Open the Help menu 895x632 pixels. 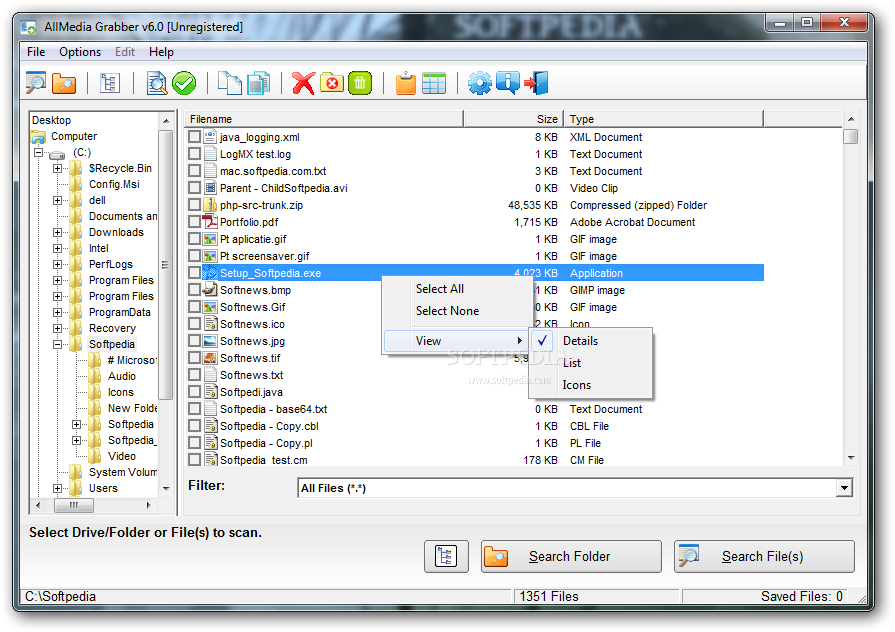point(161,52)
